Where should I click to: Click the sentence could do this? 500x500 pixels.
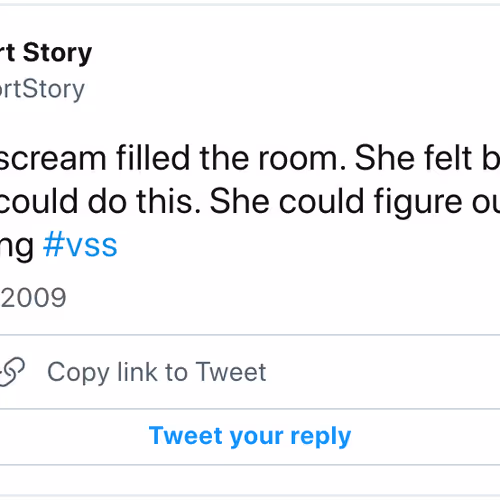tap(100, 201)
